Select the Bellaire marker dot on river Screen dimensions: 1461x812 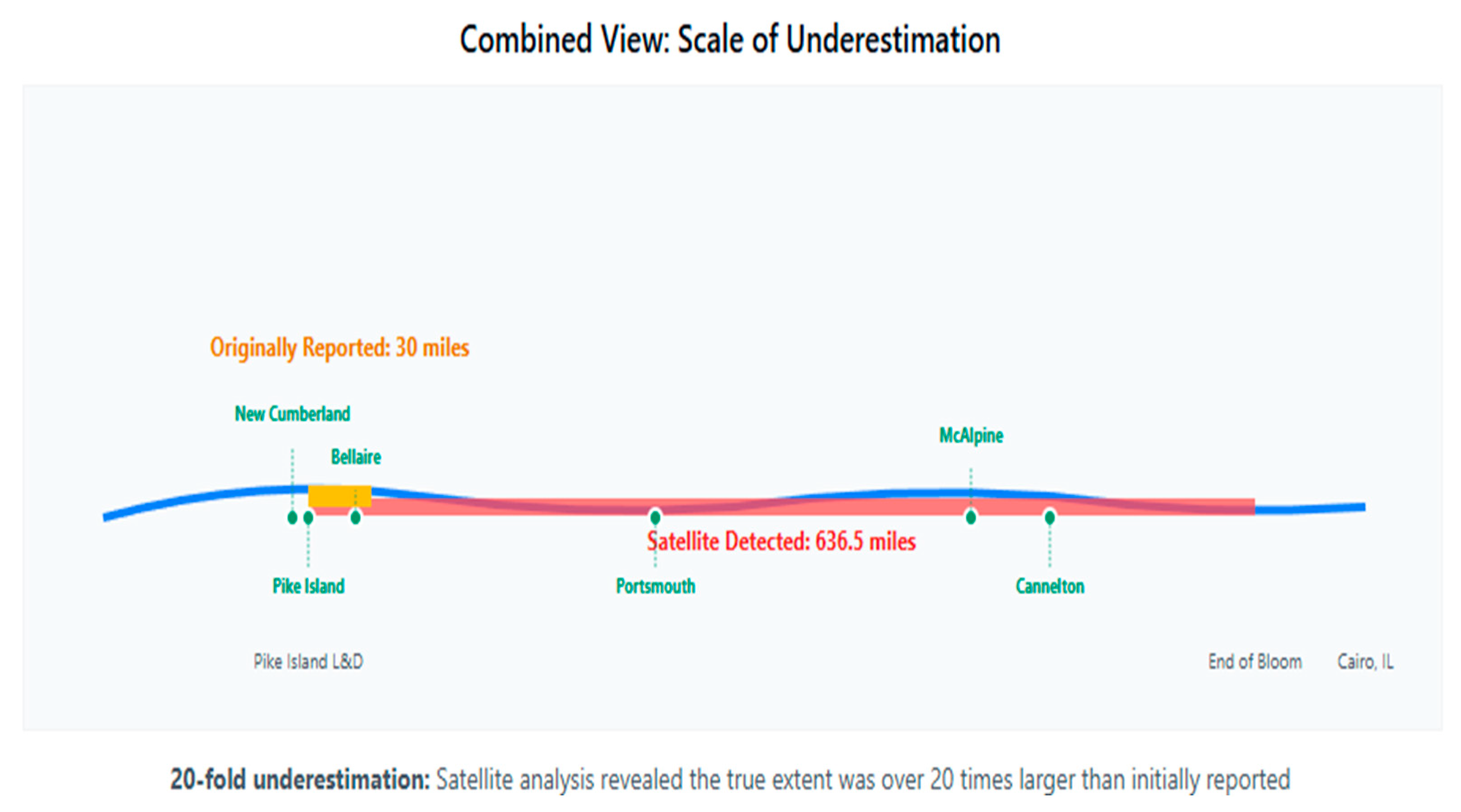pos(355,517)
